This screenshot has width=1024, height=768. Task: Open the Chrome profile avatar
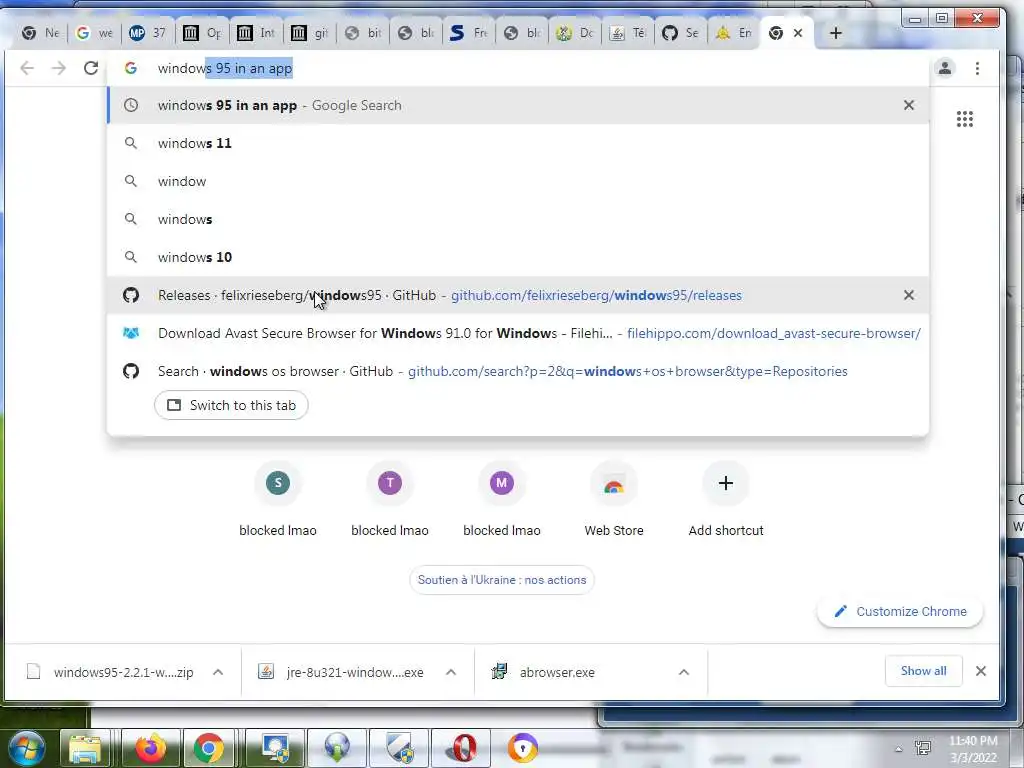tap(944, 68)
